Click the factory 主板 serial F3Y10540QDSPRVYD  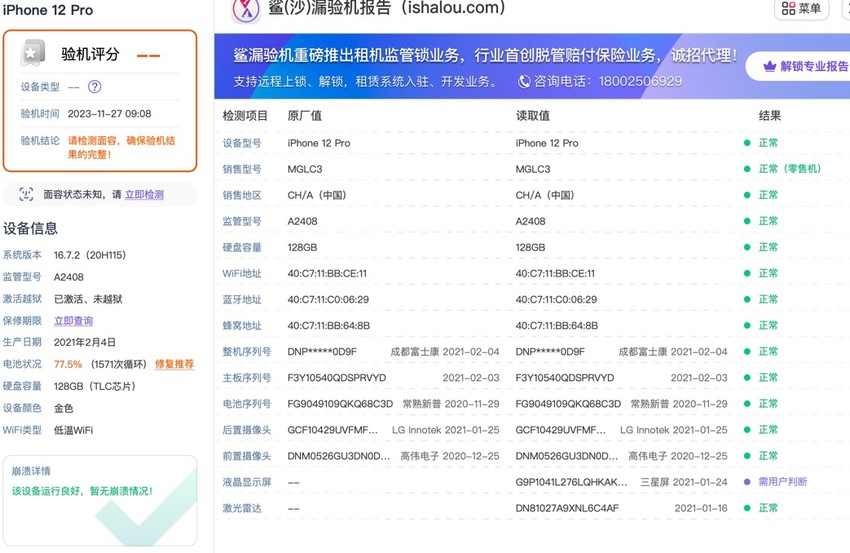click(x=337, y=377)
